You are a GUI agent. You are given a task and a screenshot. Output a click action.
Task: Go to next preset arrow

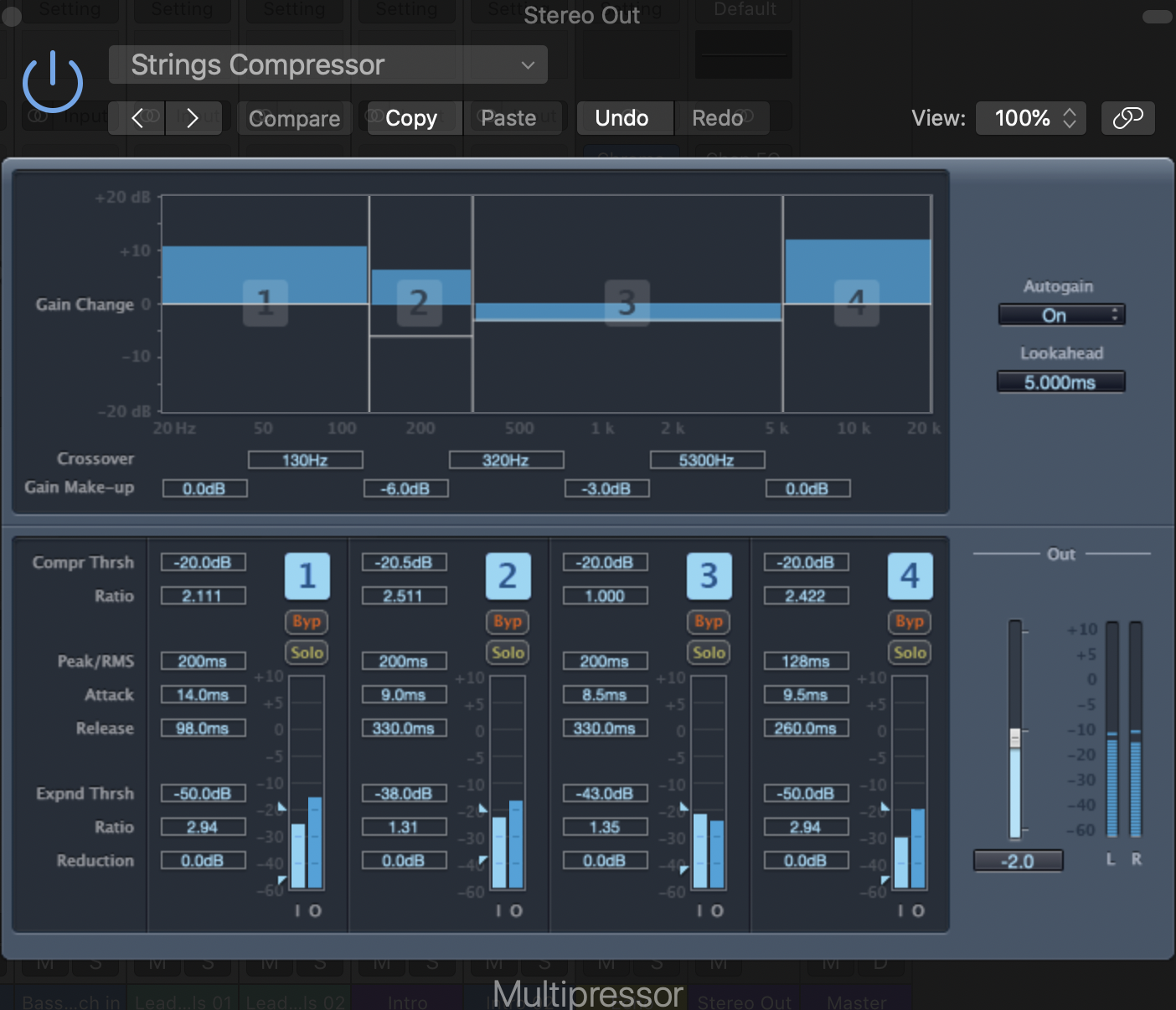point(193,118)
